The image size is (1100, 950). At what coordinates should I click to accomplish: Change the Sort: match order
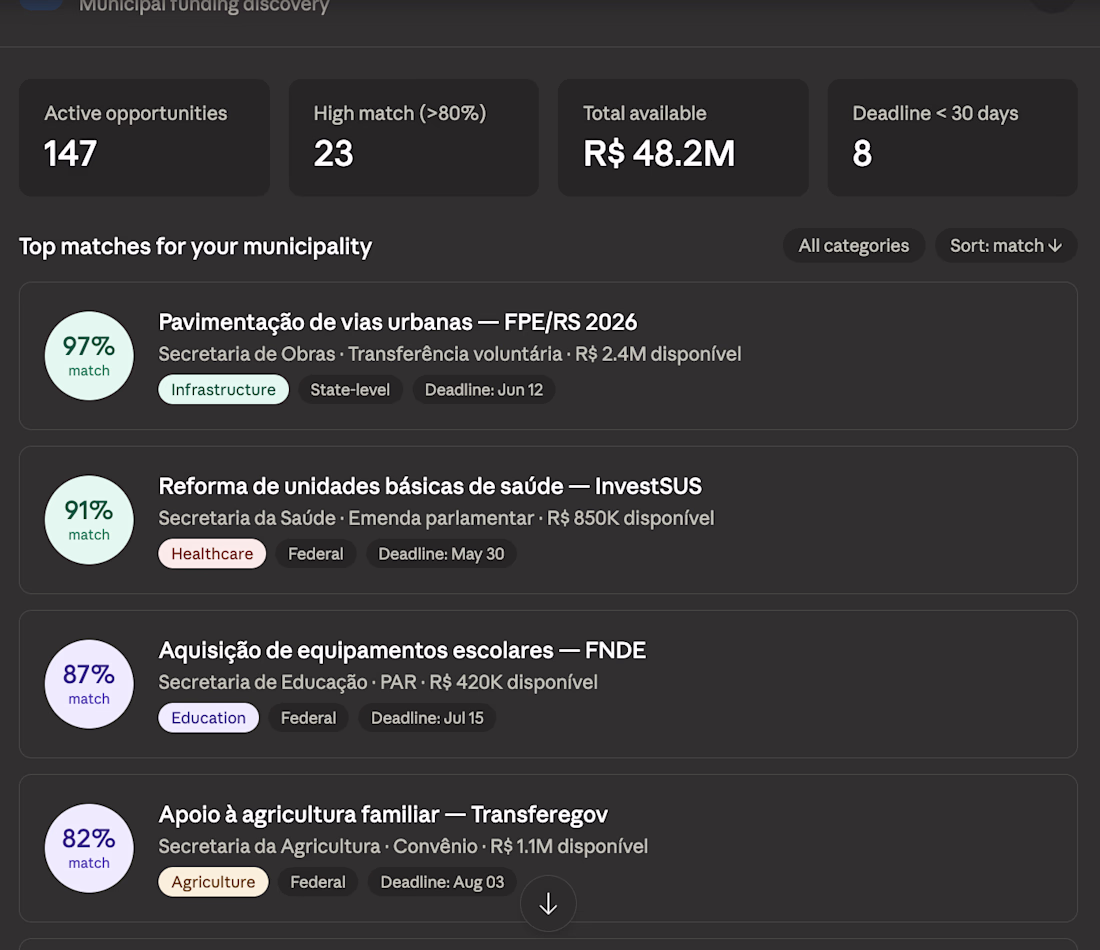pyautogui.click(x=1005, y=246)
